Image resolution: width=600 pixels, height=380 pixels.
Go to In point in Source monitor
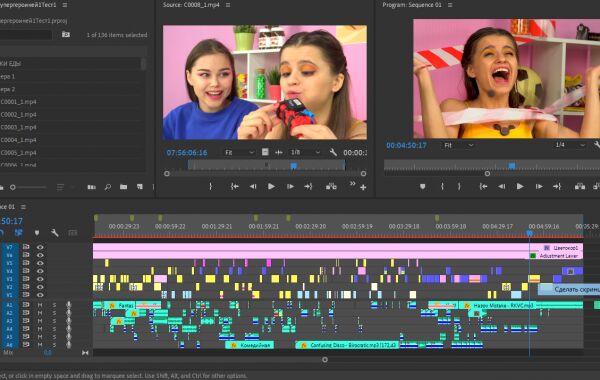pyautogui.click(x=235, y=186)
